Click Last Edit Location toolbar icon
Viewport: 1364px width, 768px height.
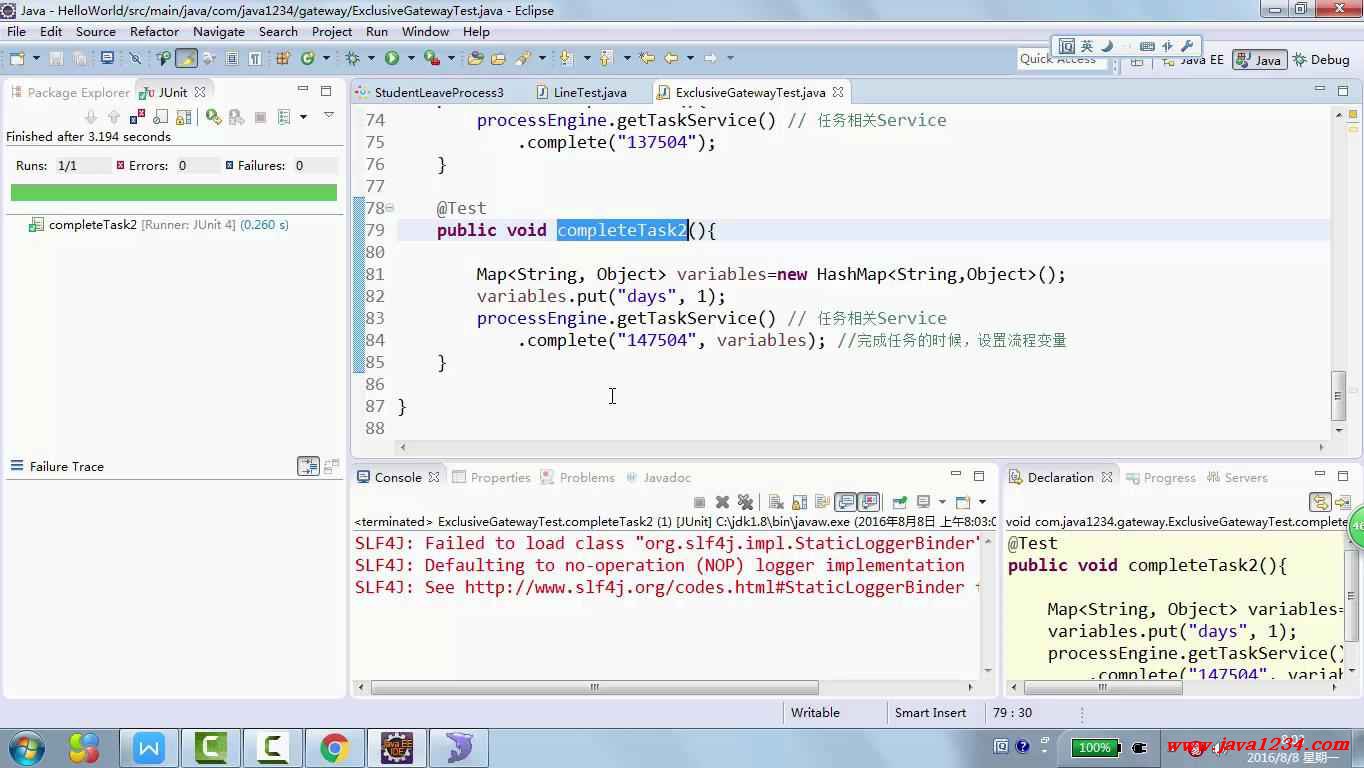(646, 59)
